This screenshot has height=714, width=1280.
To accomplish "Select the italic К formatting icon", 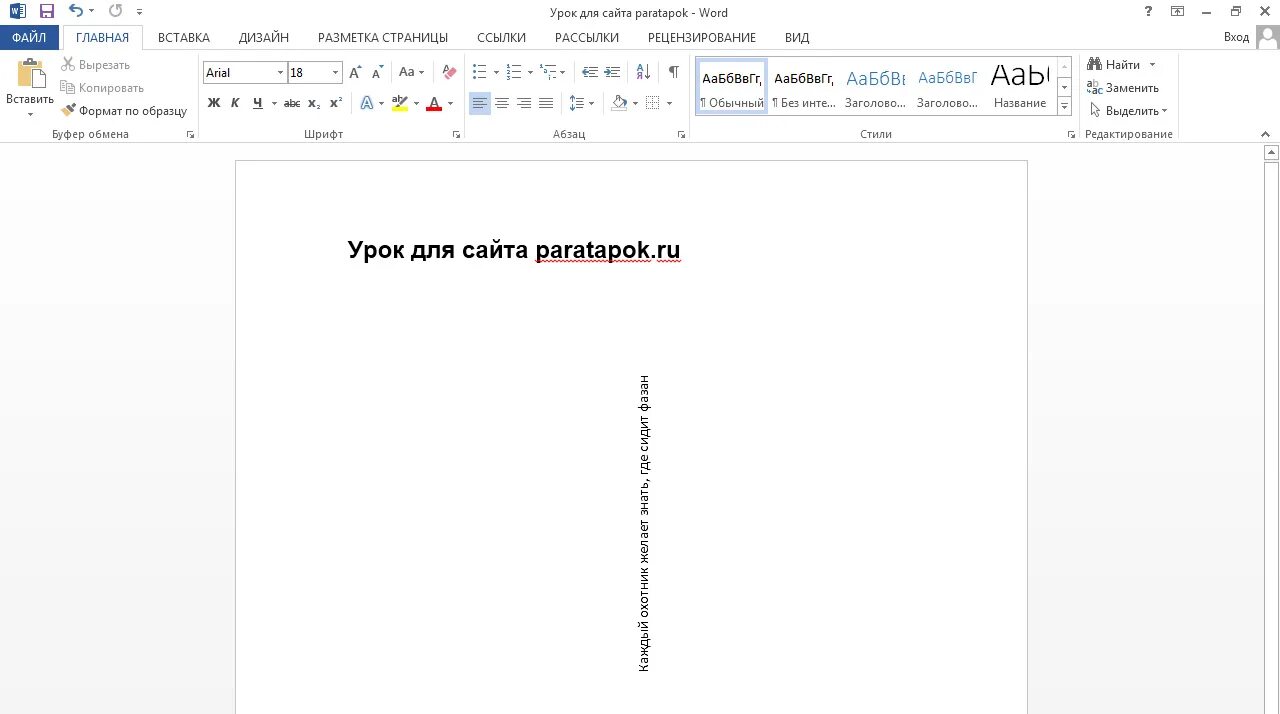I will pos(234,103).
